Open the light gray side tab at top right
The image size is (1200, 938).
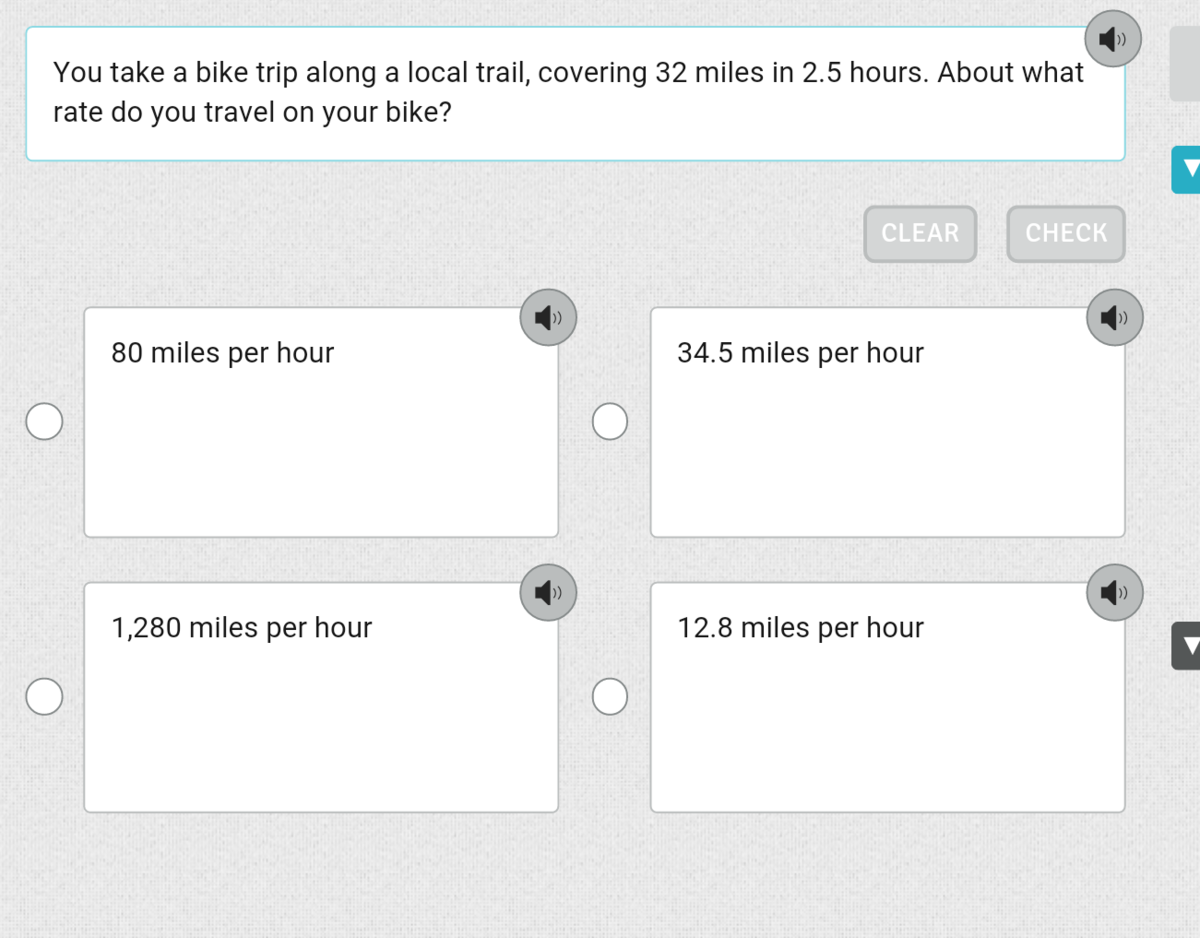[x=1185, y=65]
